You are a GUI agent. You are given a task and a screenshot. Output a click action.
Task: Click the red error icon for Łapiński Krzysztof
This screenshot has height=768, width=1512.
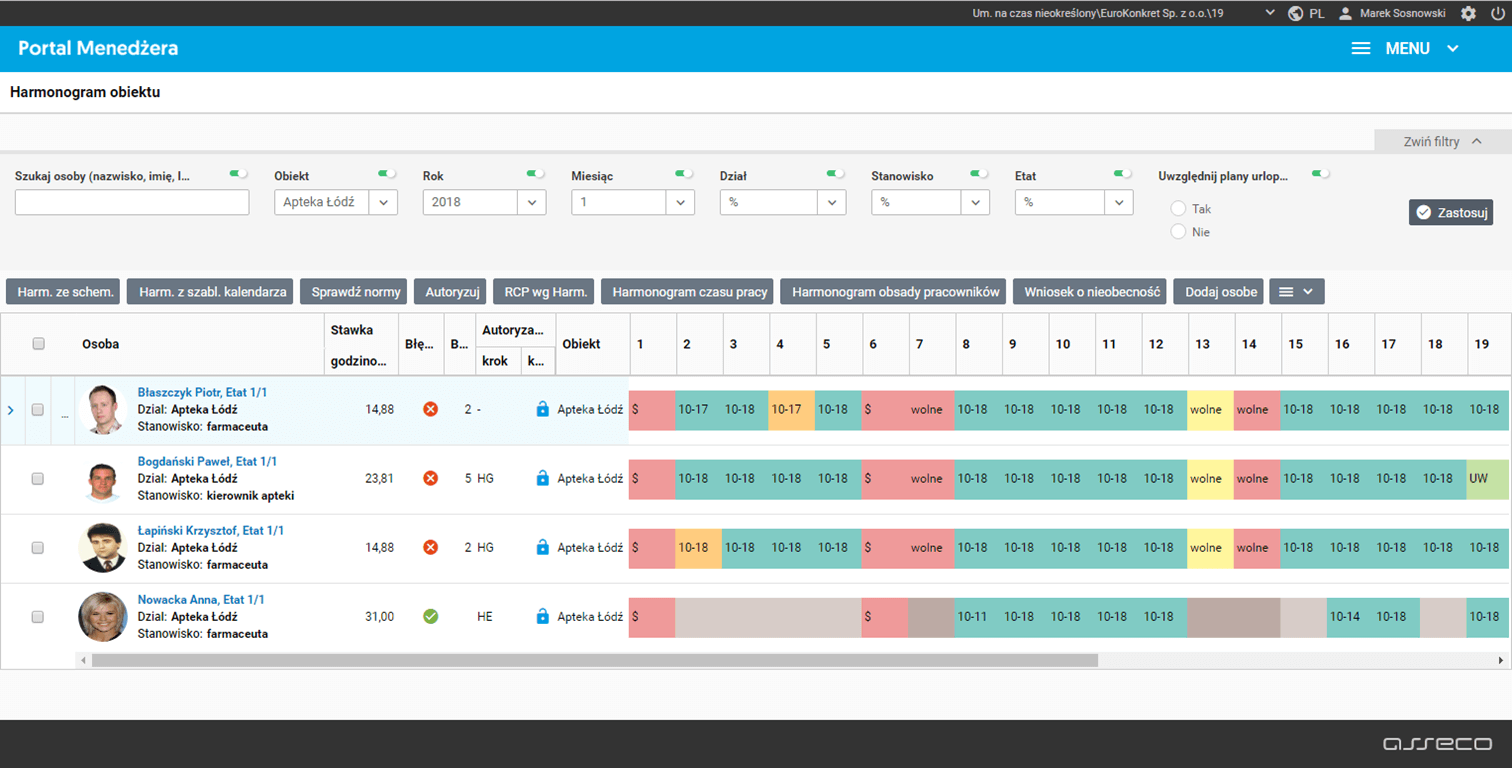coord(430,547)
